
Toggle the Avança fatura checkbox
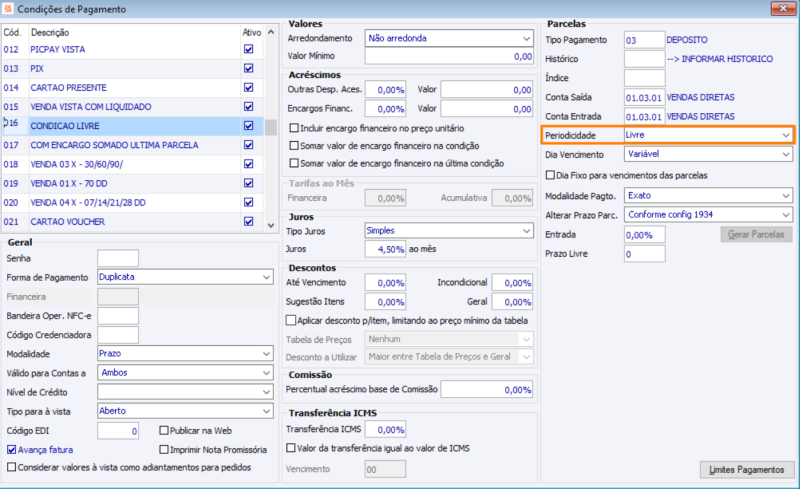(x=12, y=449)
